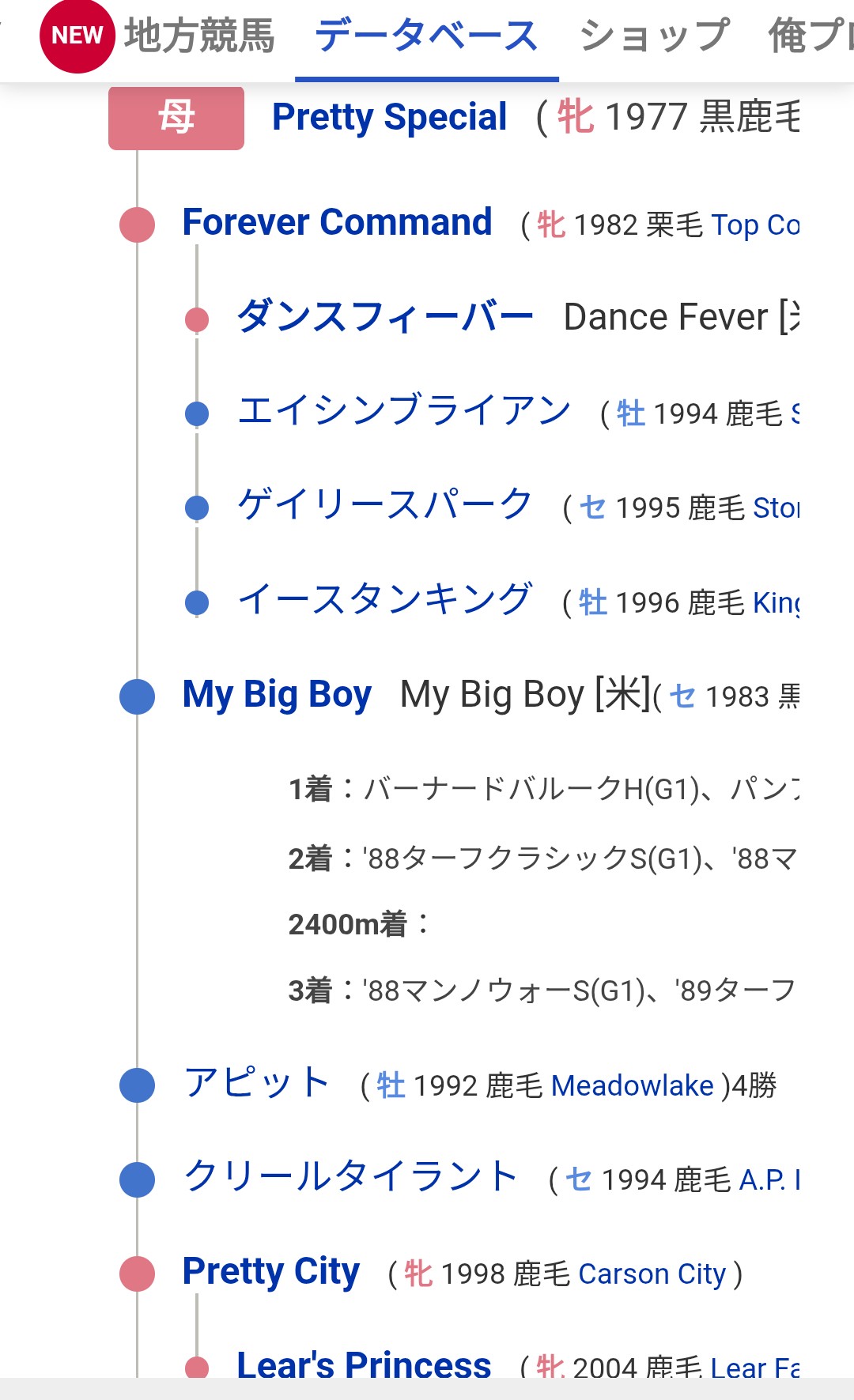Click the red NEW badge icon
The image size is (854, 1400).
[77, 36]
